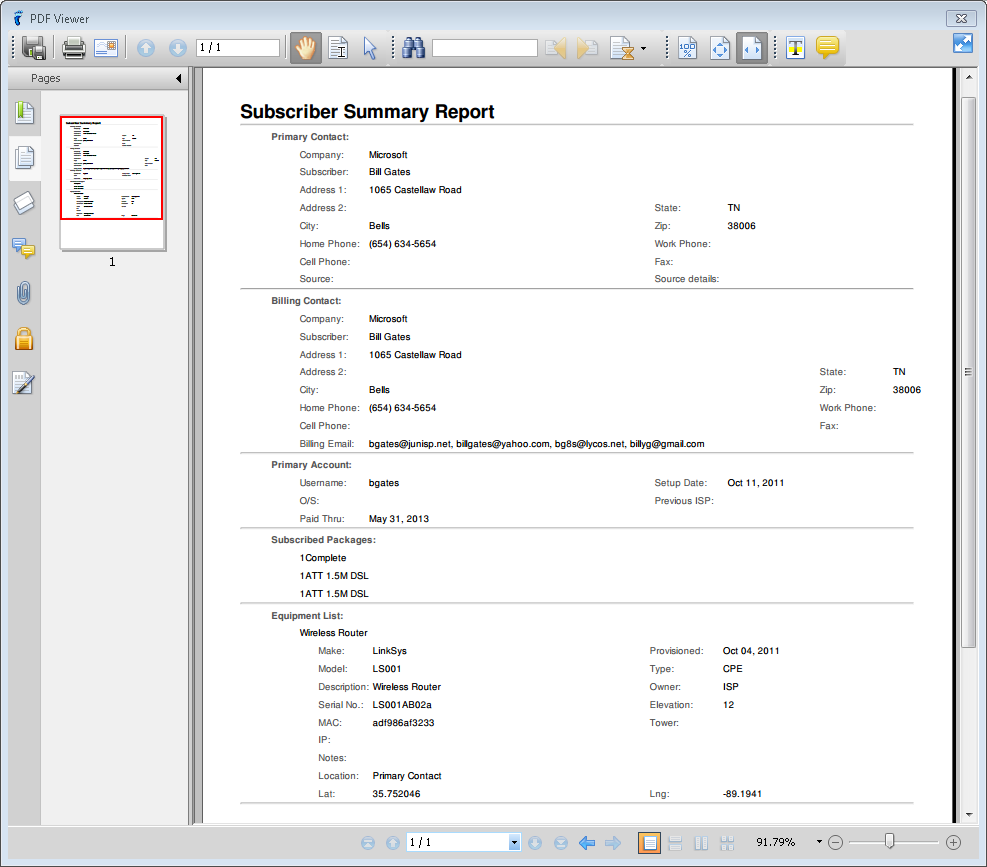Click the zoom slider handle
This screenshot has width=987, height=867.
889,841
